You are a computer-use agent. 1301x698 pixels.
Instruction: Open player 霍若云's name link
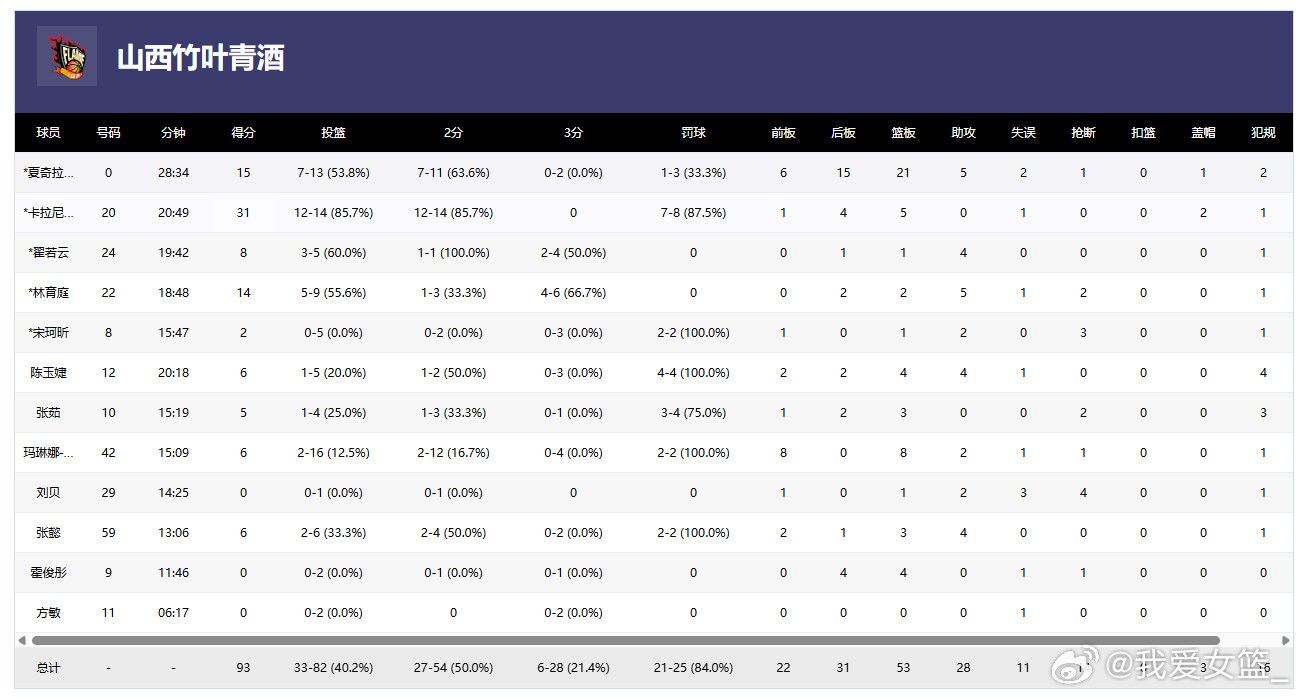[49, 253]
